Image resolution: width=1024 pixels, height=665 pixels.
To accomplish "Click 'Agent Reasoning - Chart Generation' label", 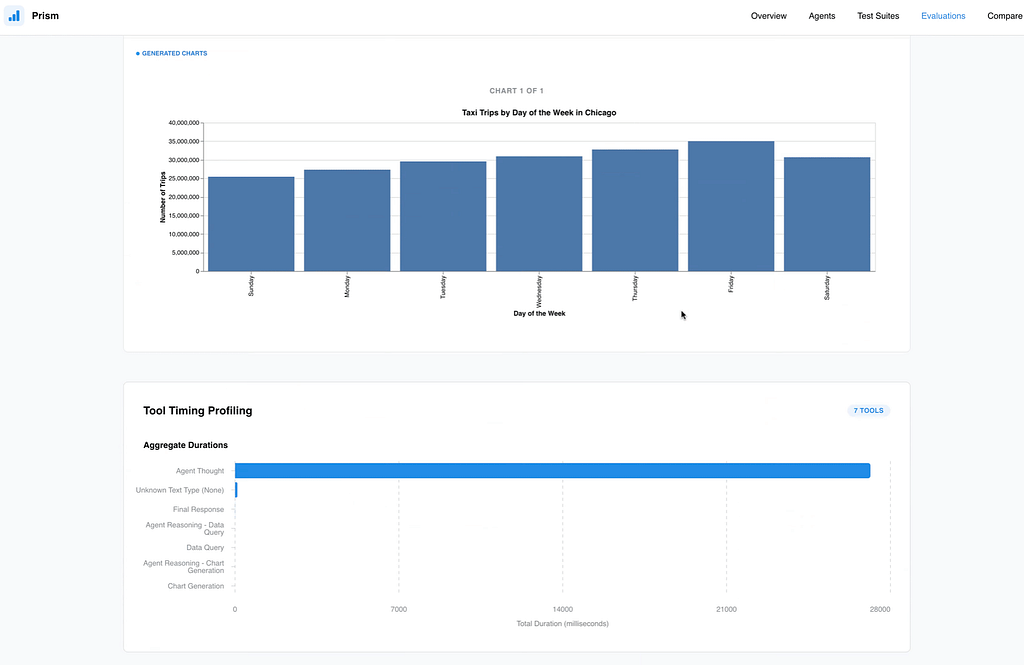I will pyautogui.click(x=184, y=566).
